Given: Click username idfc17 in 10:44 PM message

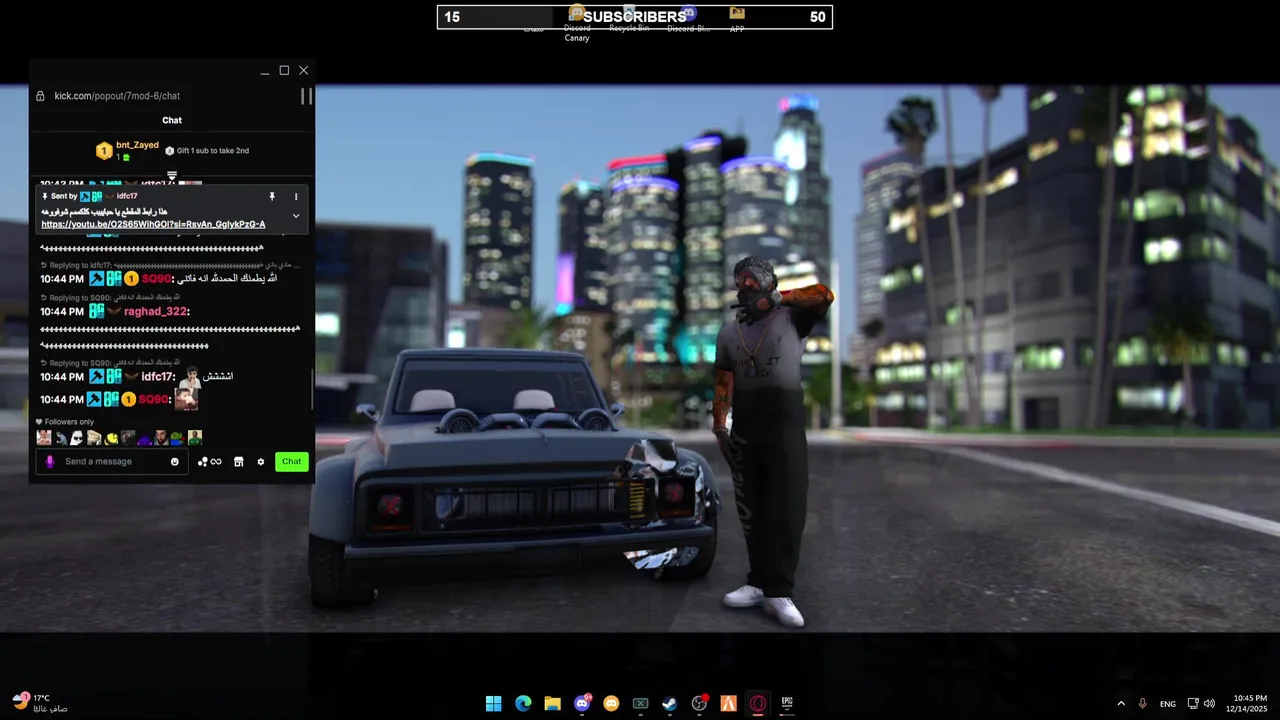Looking at the screenshot, I should 158,377.
